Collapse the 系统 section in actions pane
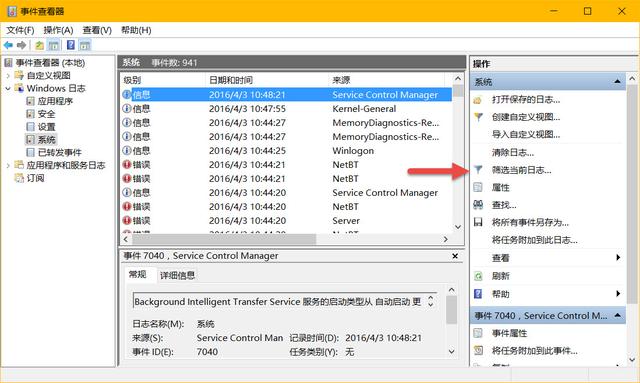Screen dimensions: 640x383 (x=617, y=82)
